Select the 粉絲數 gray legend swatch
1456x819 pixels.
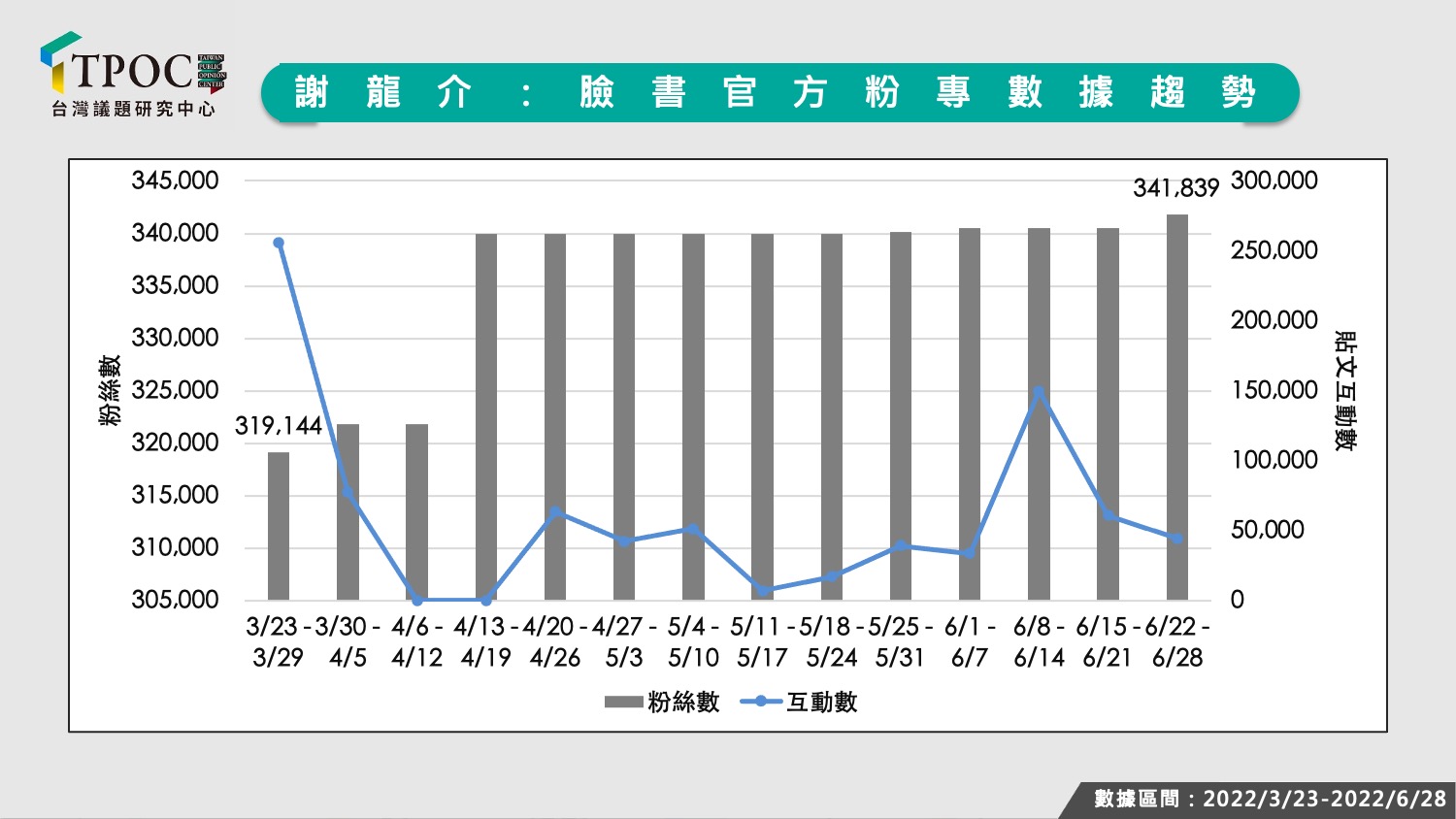tap(623, 702)
